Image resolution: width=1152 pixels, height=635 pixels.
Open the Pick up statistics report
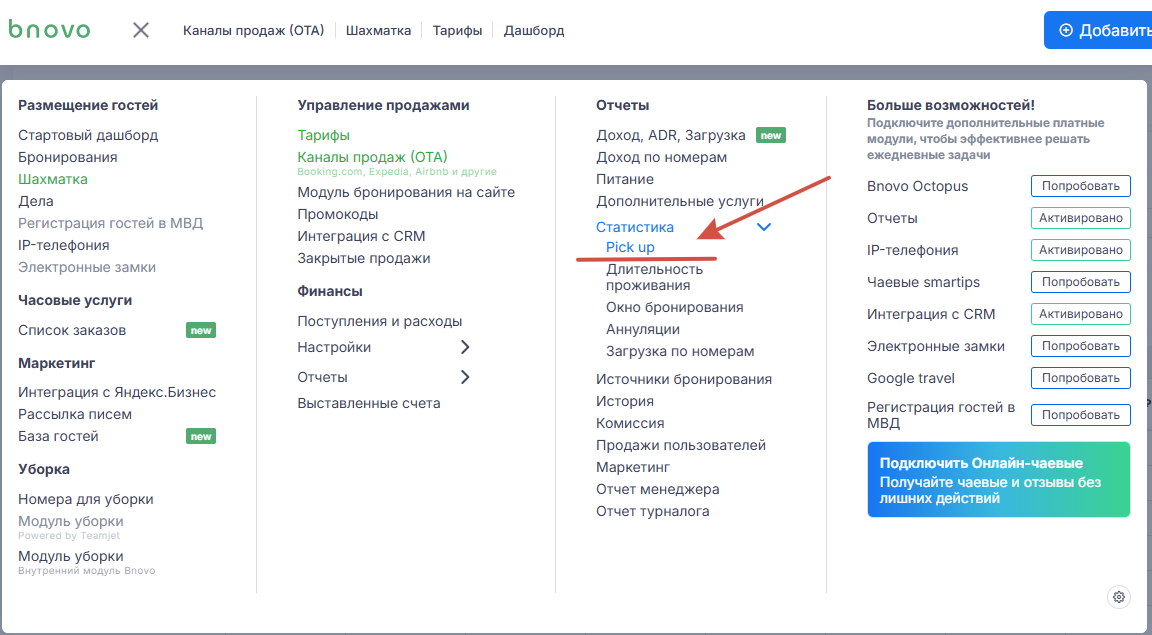coord(630,247)
